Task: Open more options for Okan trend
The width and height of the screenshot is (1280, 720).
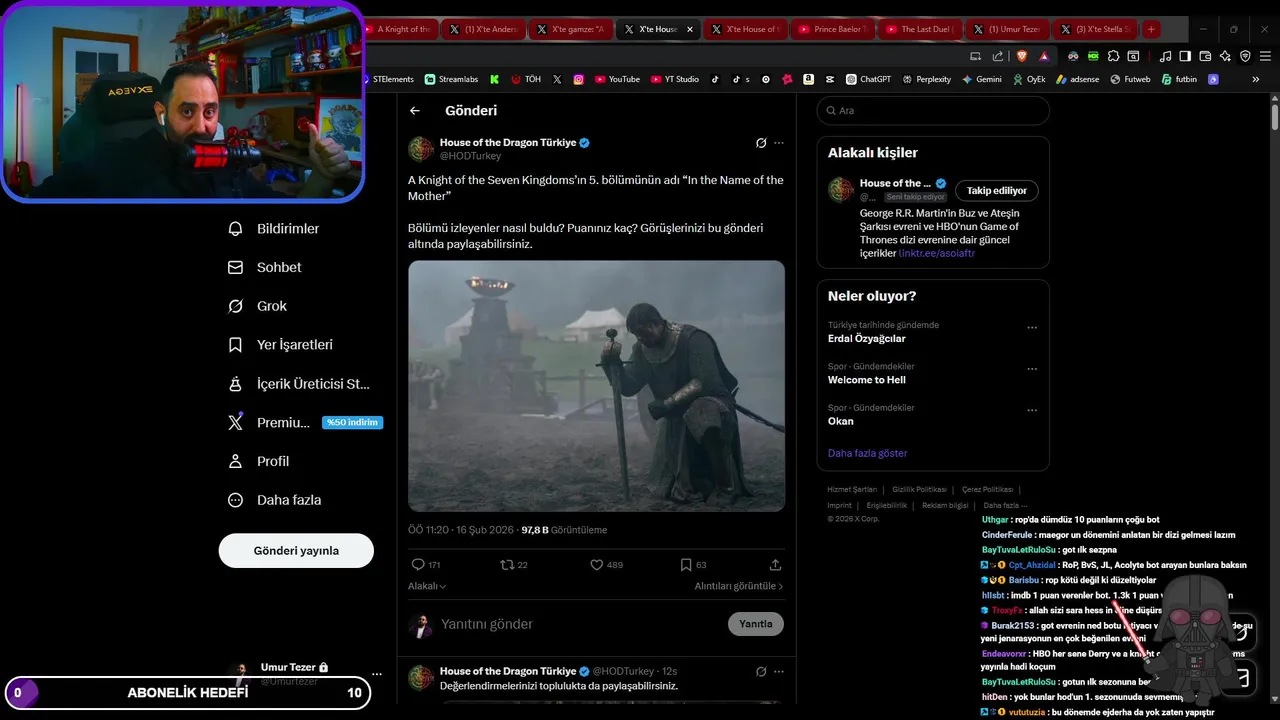Action: 1032,410
